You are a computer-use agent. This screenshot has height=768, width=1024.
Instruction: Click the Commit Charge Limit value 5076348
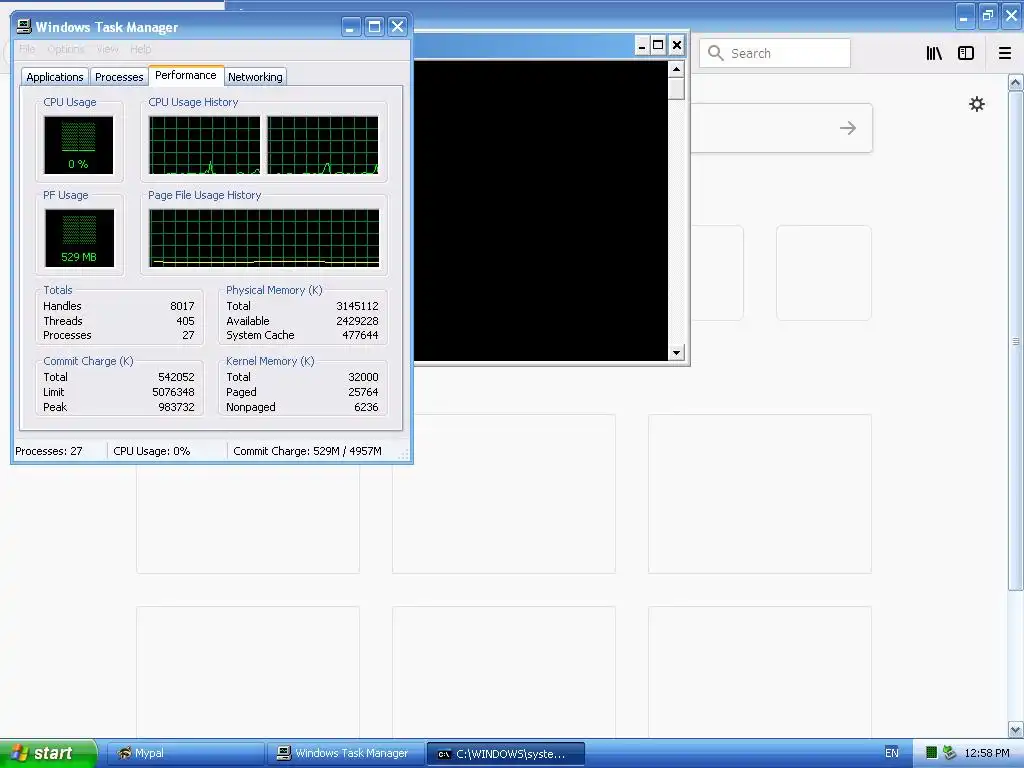173,392
